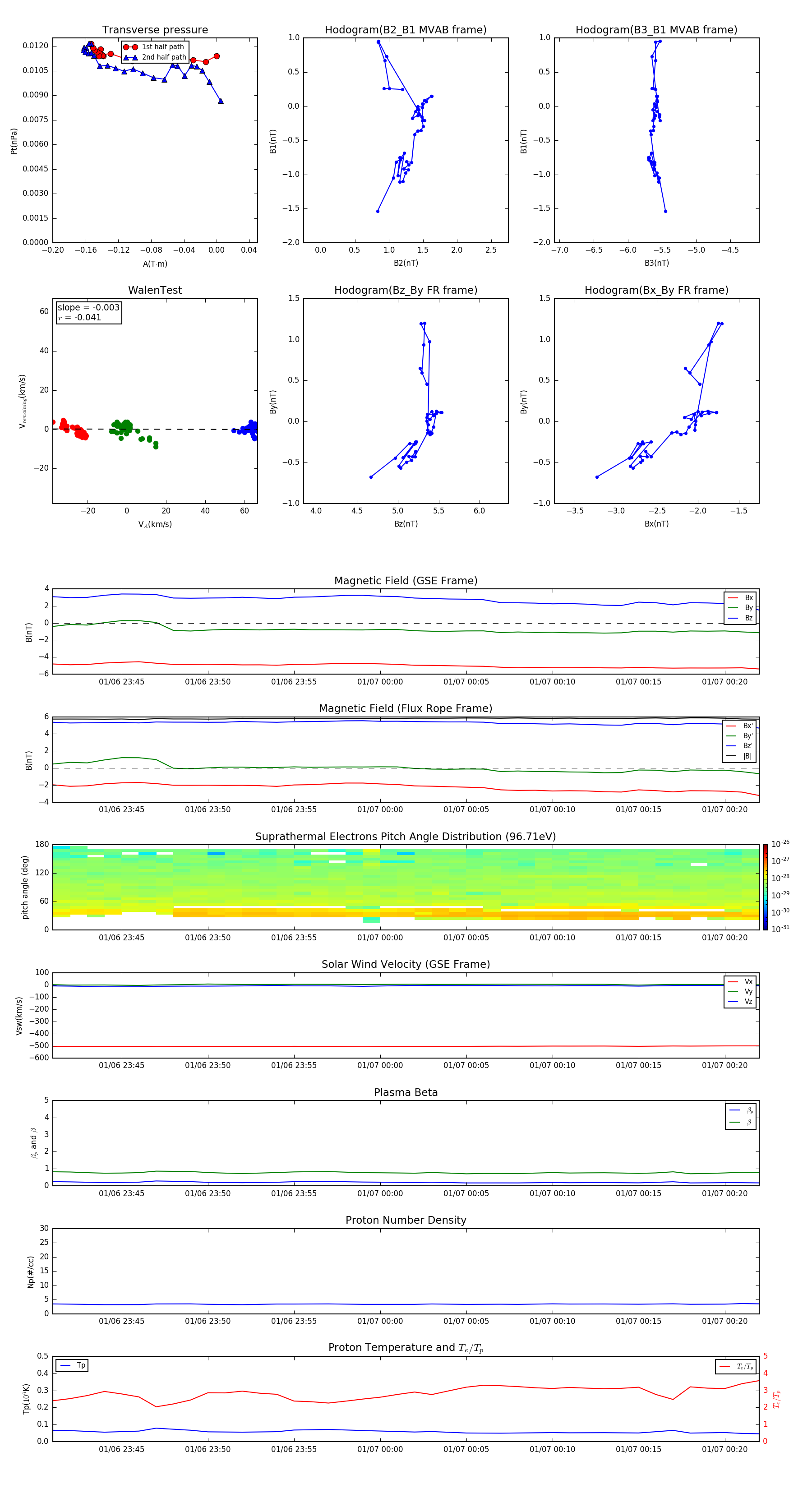The height and width of the screenshot is (1489, 812).
Task: Click the 'Vz' entry in velocity legend
Action: 740,1002
